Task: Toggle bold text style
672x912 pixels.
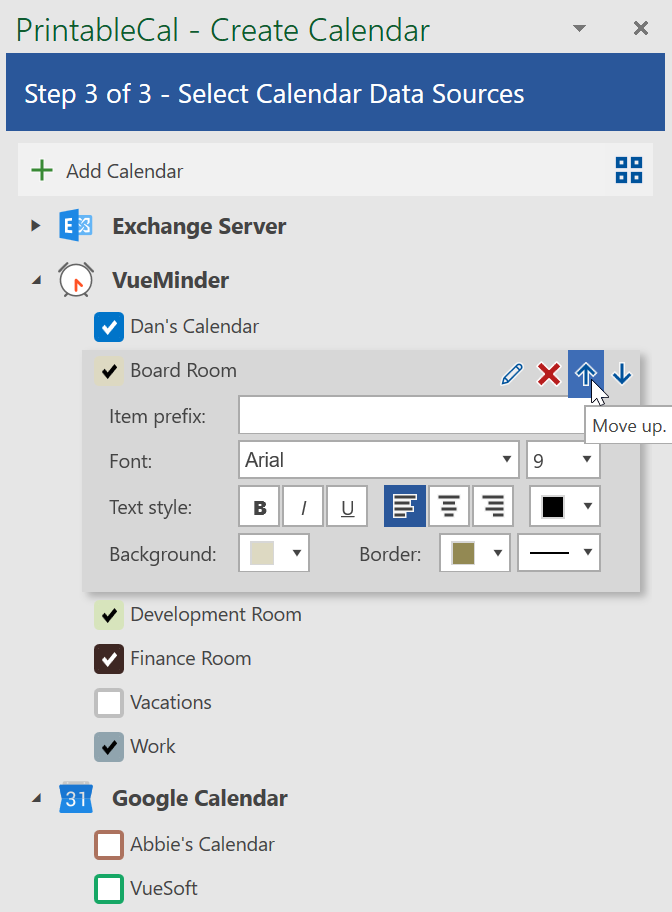Action: [260, 507]
